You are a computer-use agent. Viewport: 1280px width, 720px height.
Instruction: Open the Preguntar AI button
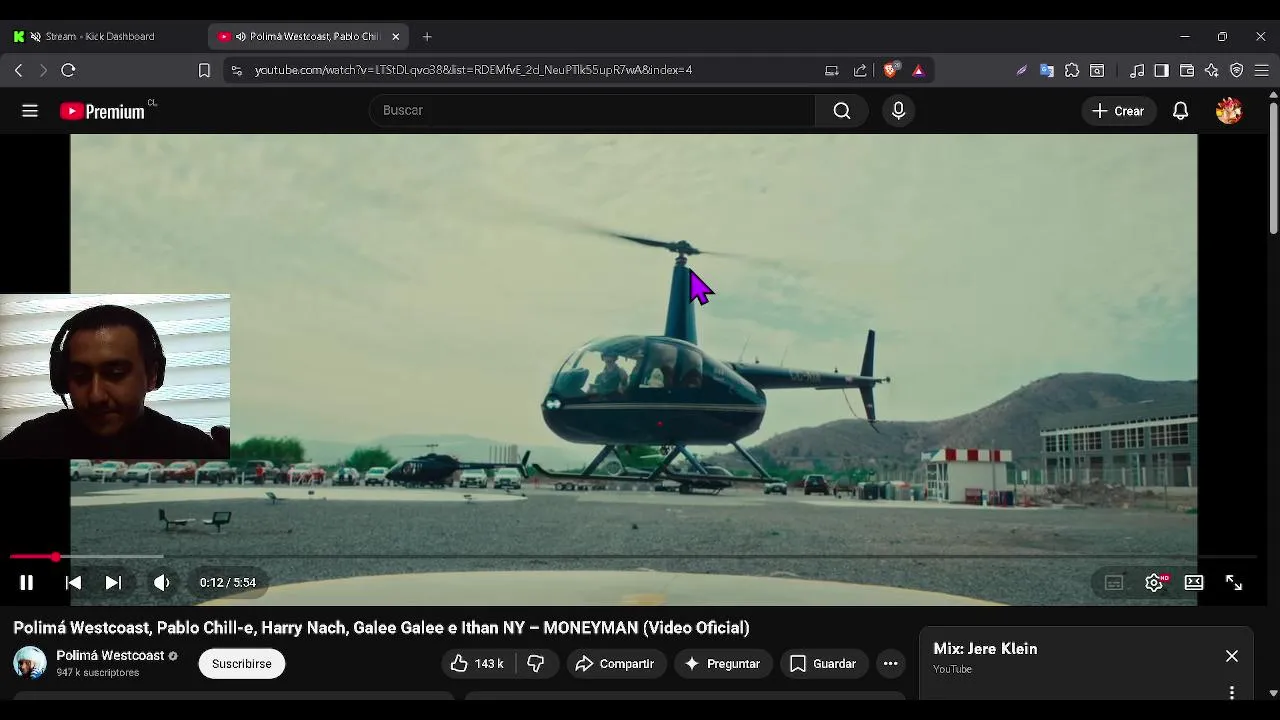click(723, 663)
